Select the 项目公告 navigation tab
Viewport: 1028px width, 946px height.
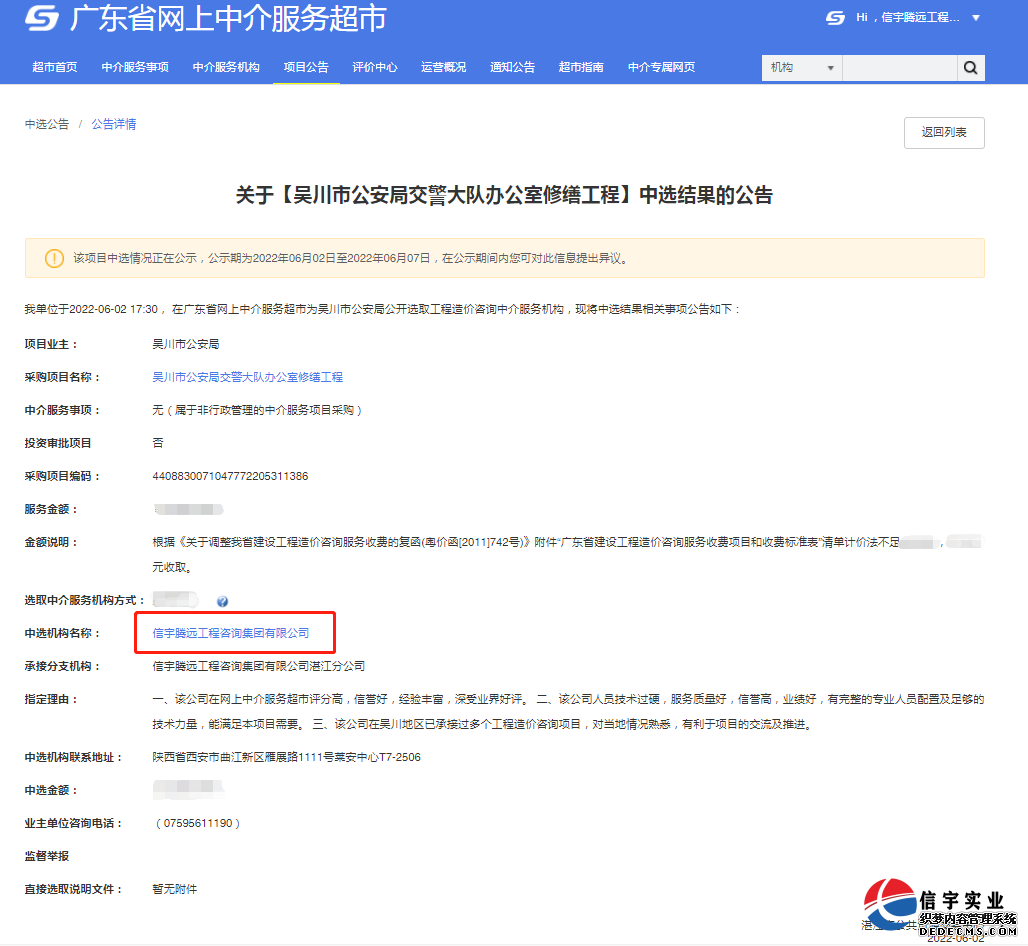[306, 67]
